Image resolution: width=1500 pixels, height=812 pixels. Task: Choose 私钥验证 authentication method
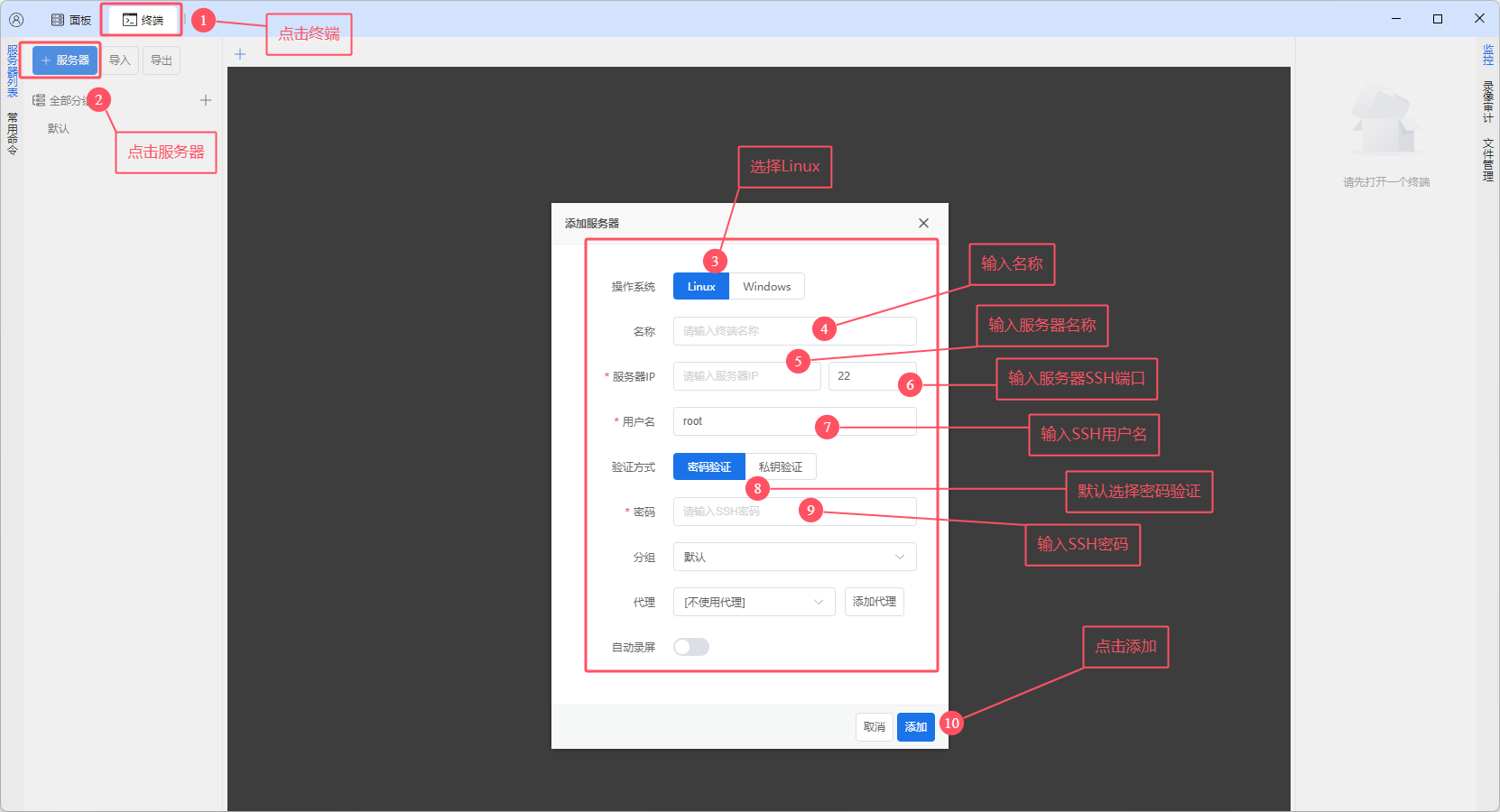(x=780, y=467)
